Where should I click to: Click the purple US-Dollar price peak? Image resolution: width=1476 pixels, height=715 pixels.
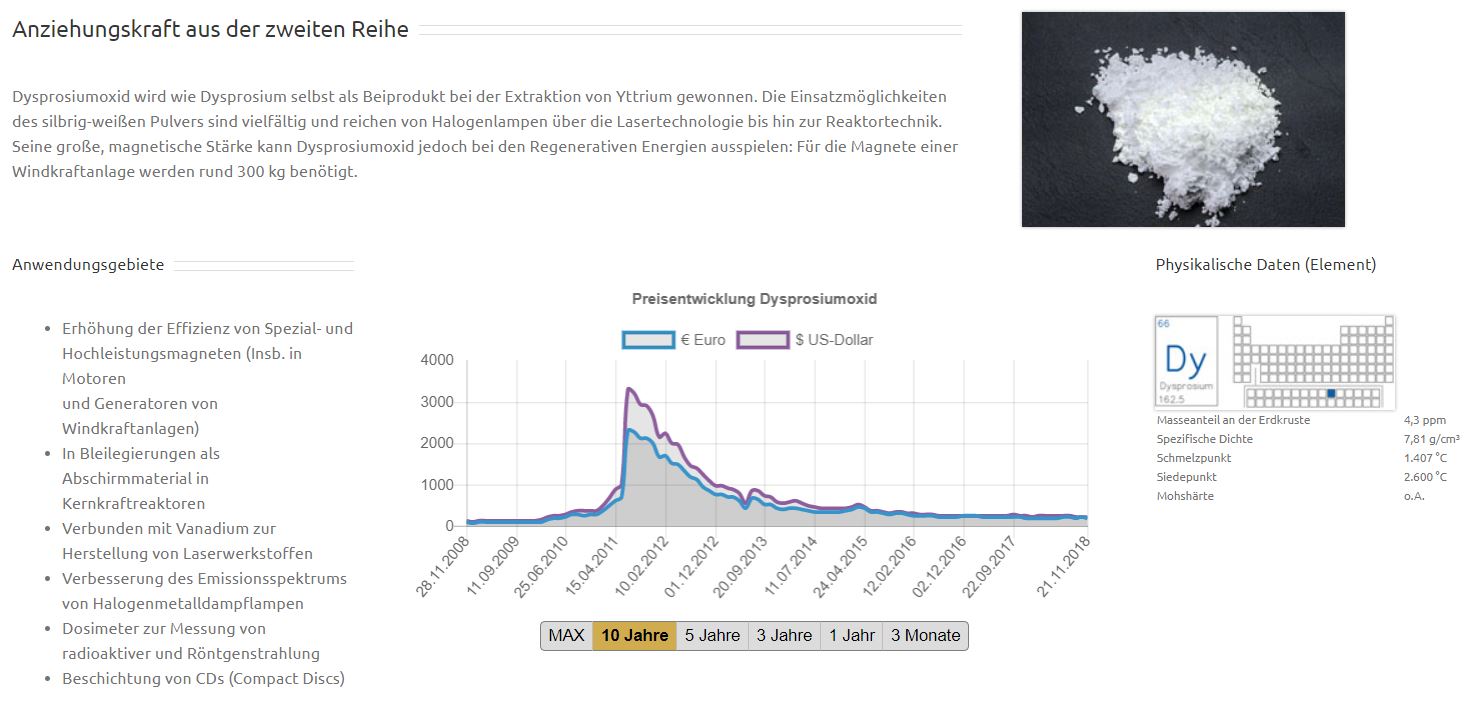click(628, 389)
